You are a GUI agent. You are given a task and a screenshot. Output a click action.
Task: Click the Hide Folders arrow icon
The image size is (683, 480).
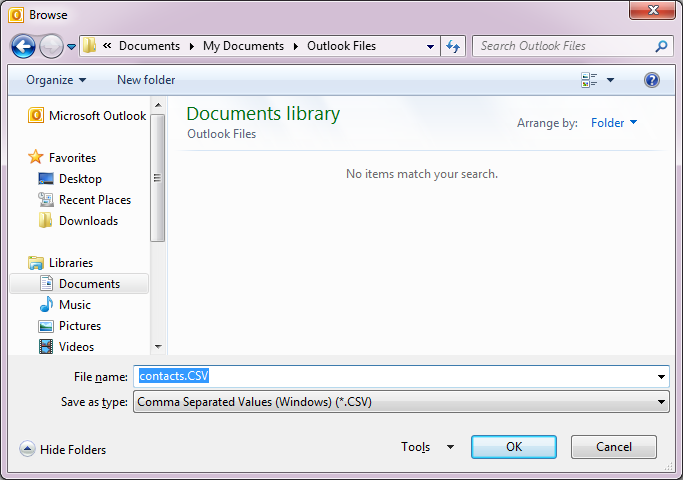(x=27, y=449)
